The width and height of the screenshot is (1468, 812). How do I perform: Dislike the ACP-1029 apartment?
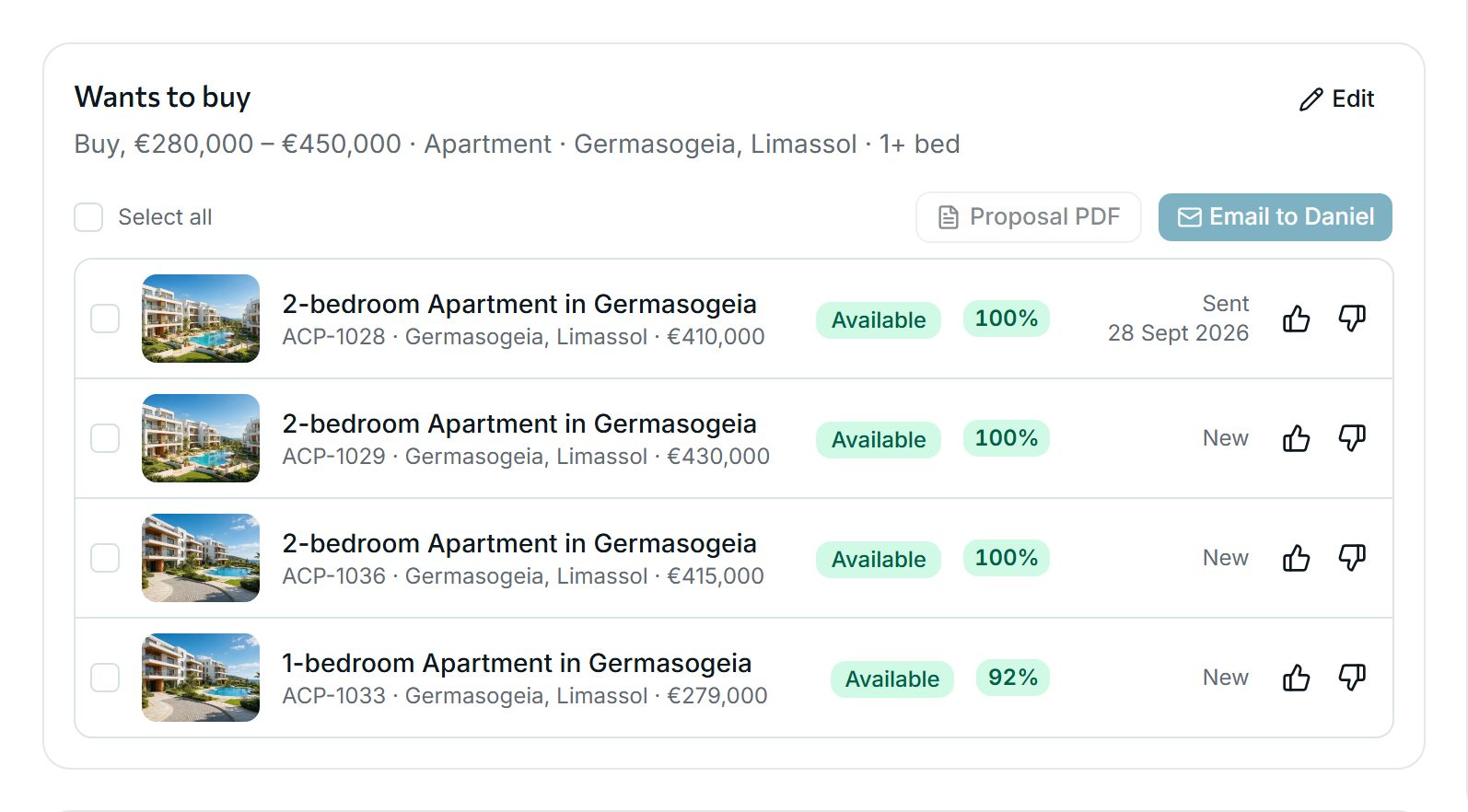tap(1352, 438)
